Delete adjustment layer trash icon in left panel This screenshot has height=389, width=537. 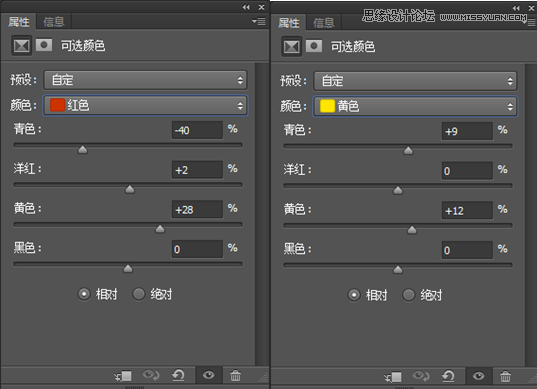pyautogui.click(x=235, y=376)
